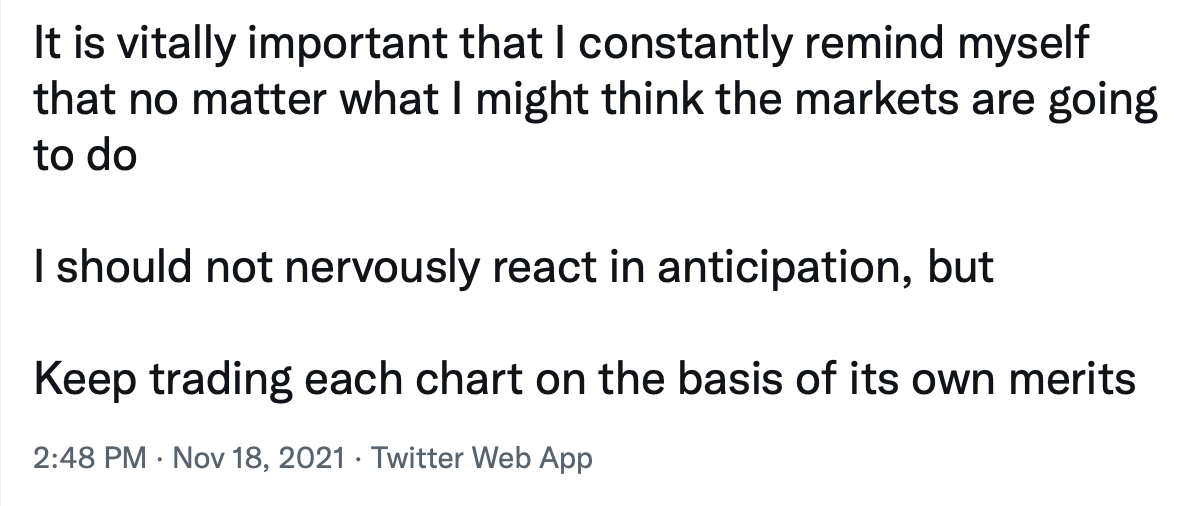Click the line 'I should not nervously react'
Screen dimensions: 1184x506
pos(513,267)
